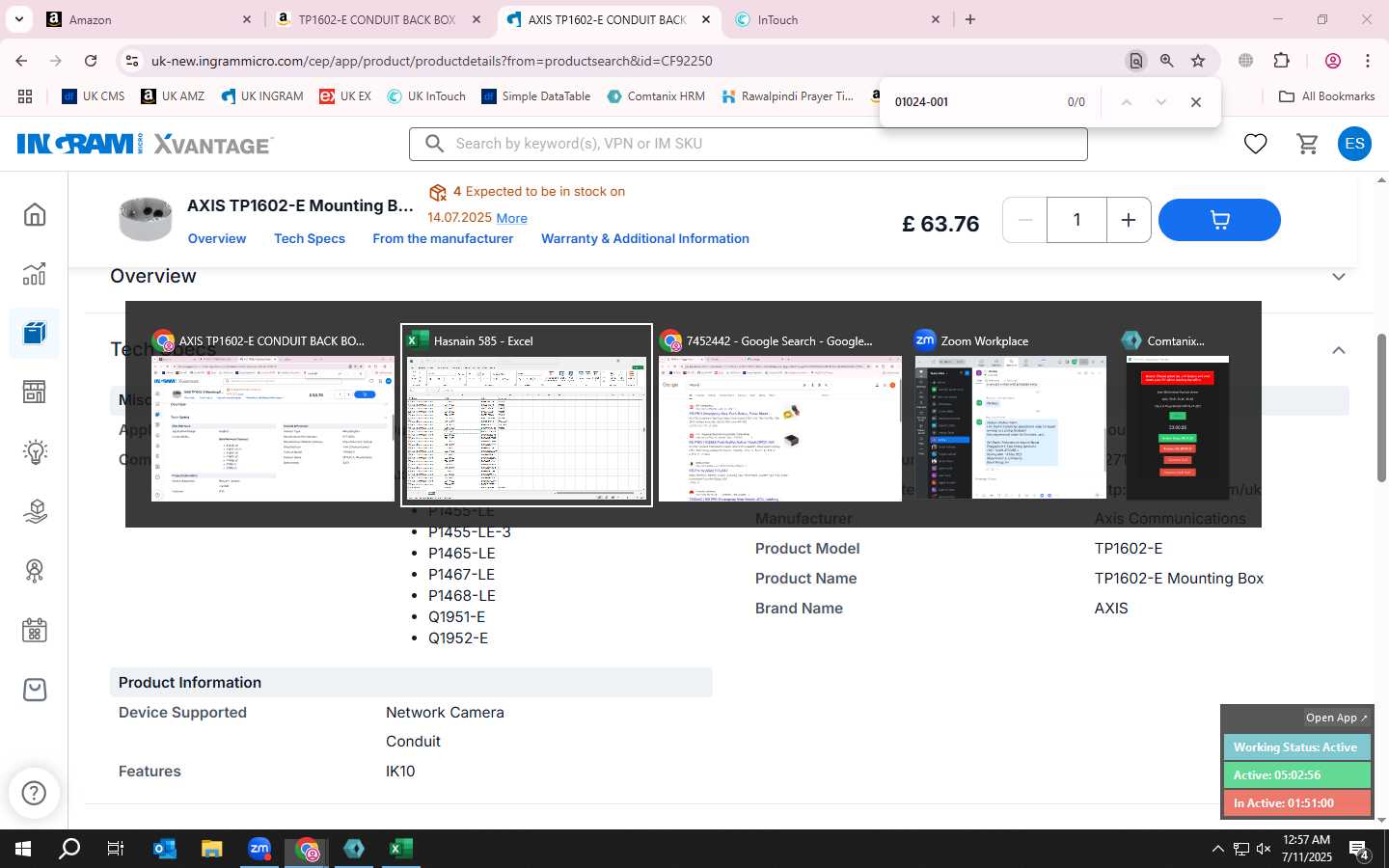1389x868 pixels.
Task: Open UK AMZ bookmark
Action: pyautogui.click(x=173, y=96)
